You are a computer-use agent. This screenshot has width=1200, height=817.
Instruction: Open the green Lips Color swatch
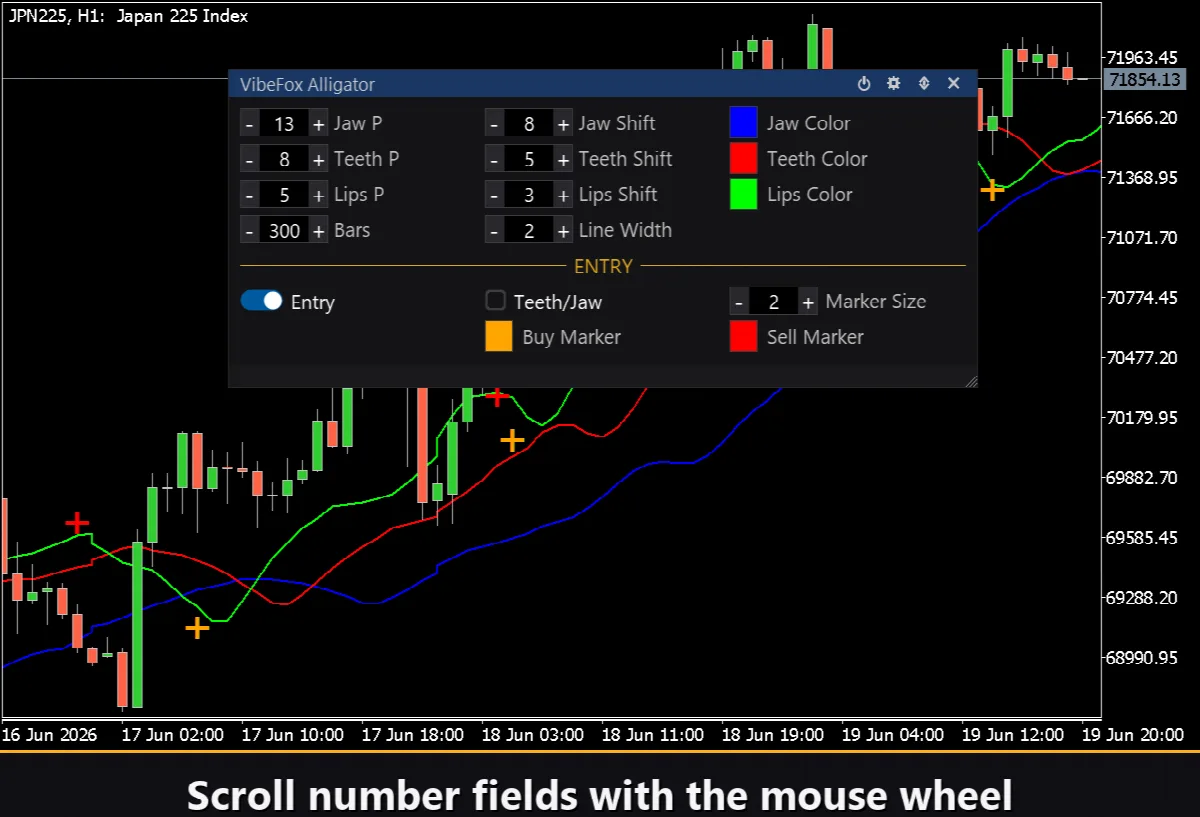[744, 194]
